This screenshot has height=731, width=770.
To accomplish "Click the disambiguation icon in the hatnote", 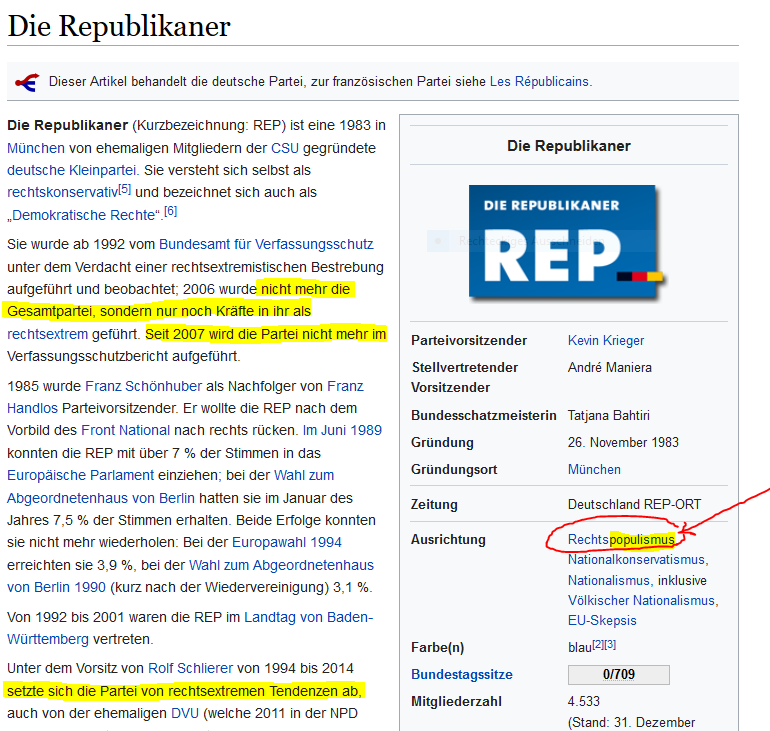I will pos(28,82).
